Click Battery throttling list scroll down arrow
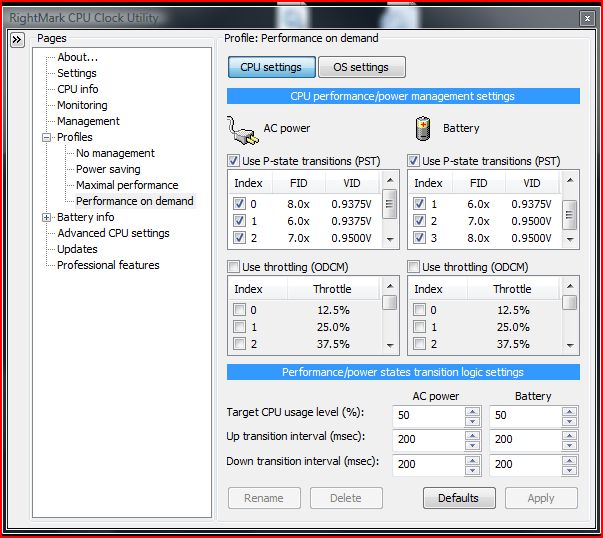603x538 pixels. click(570, 345)
